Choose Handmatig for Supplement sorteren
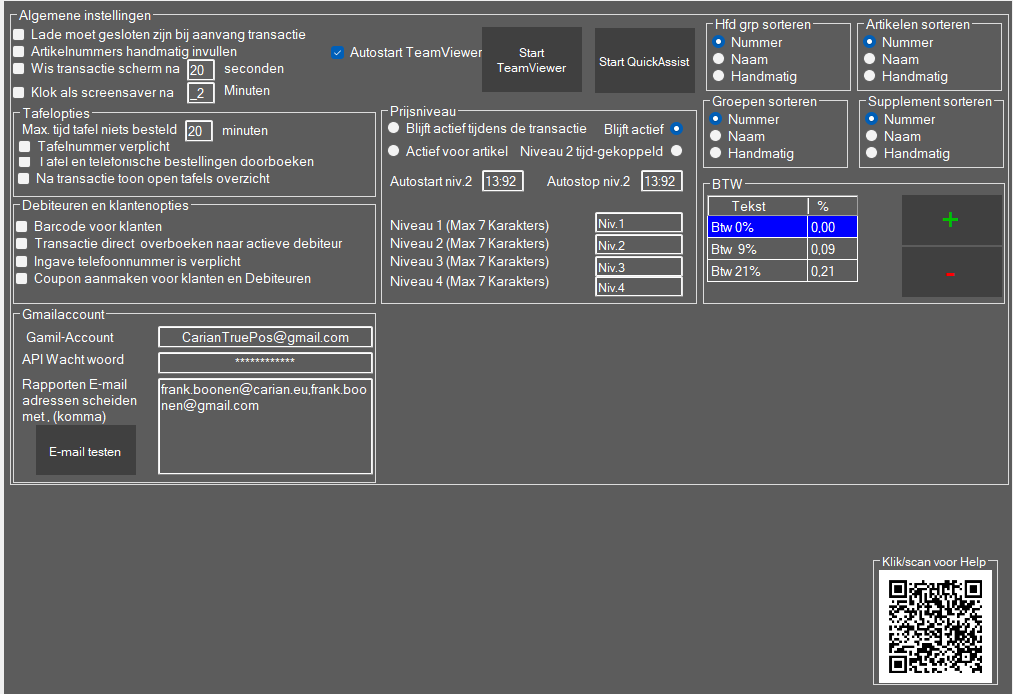Screen dimensions: 1013x694 pyautogui.click(x=872, y=153)
